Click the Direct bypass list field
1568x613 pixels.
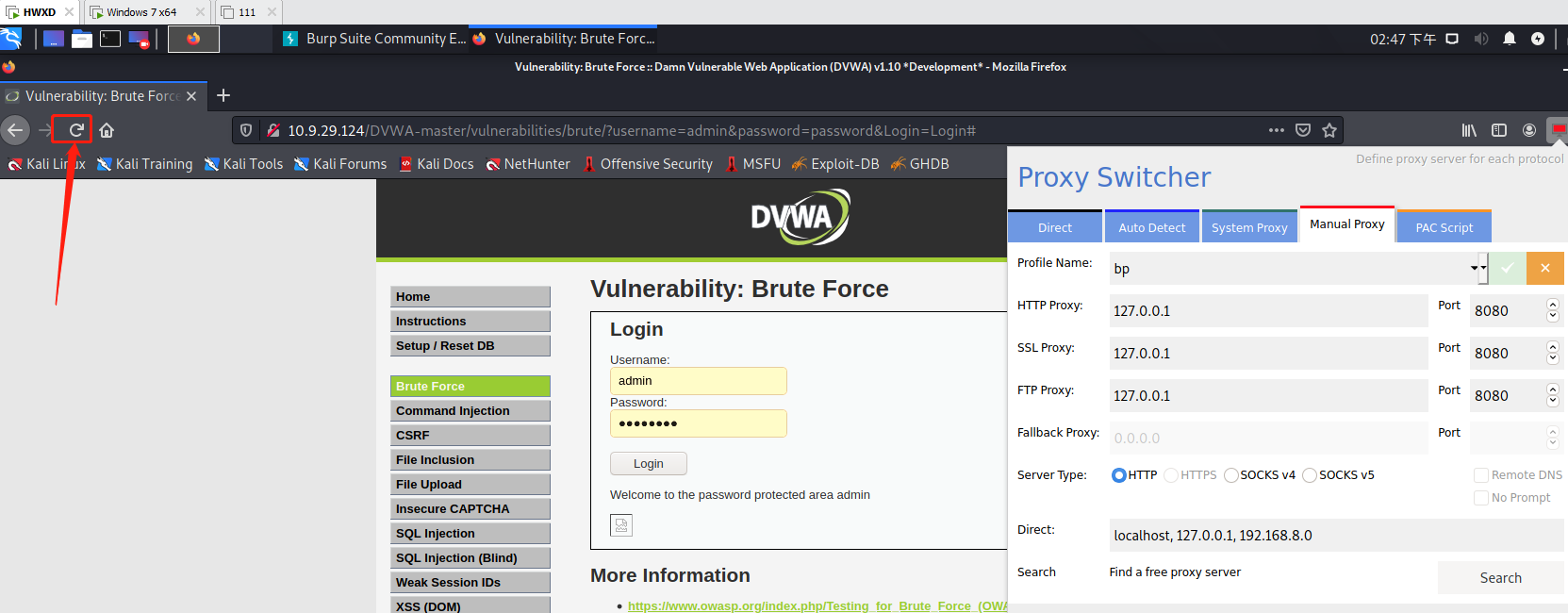1336,535
